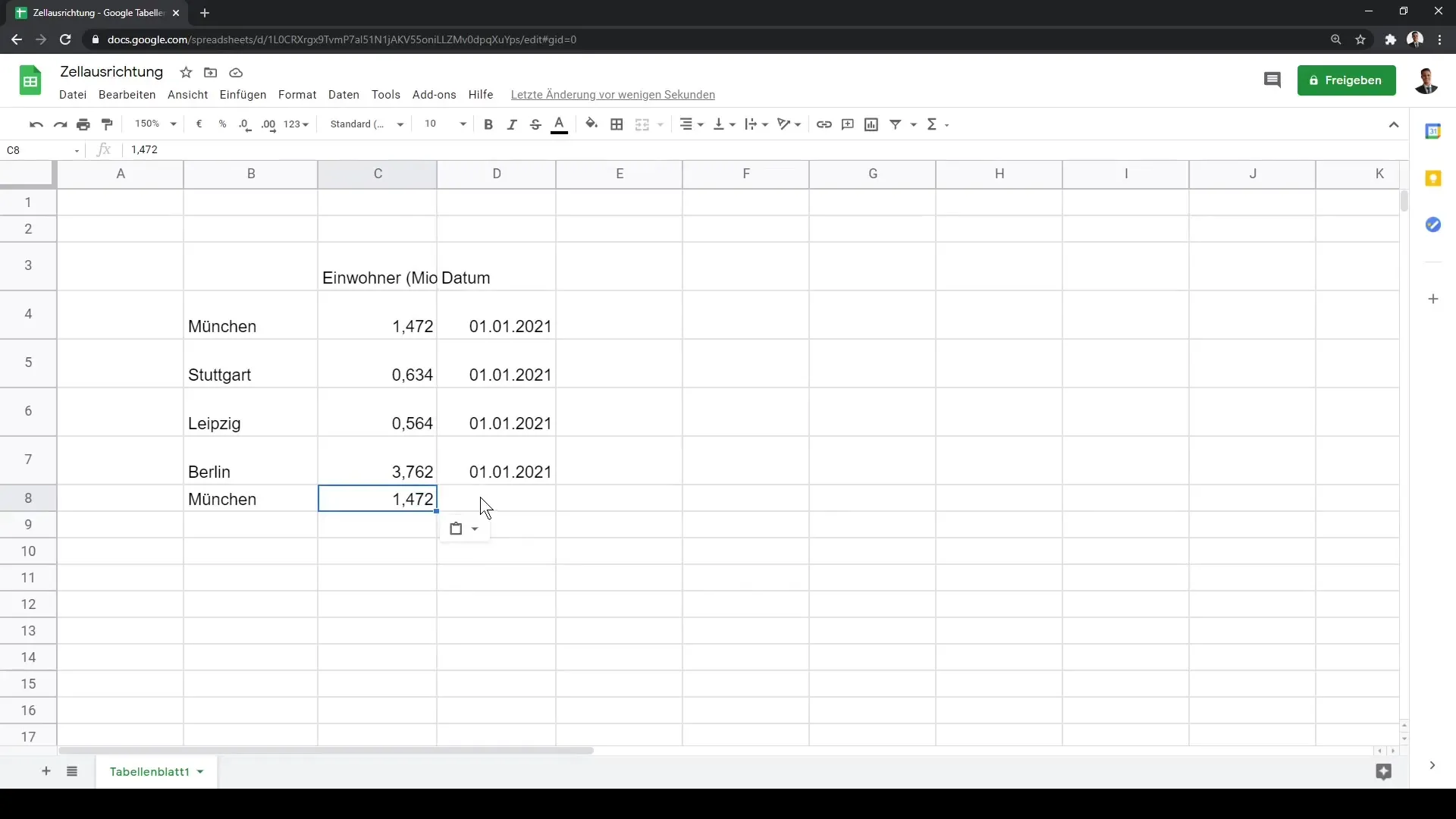Viewport: 1456px width, 819px height.
Task: Check cloud save status icon
Action: pyautogui.click(x=236, y=73)
